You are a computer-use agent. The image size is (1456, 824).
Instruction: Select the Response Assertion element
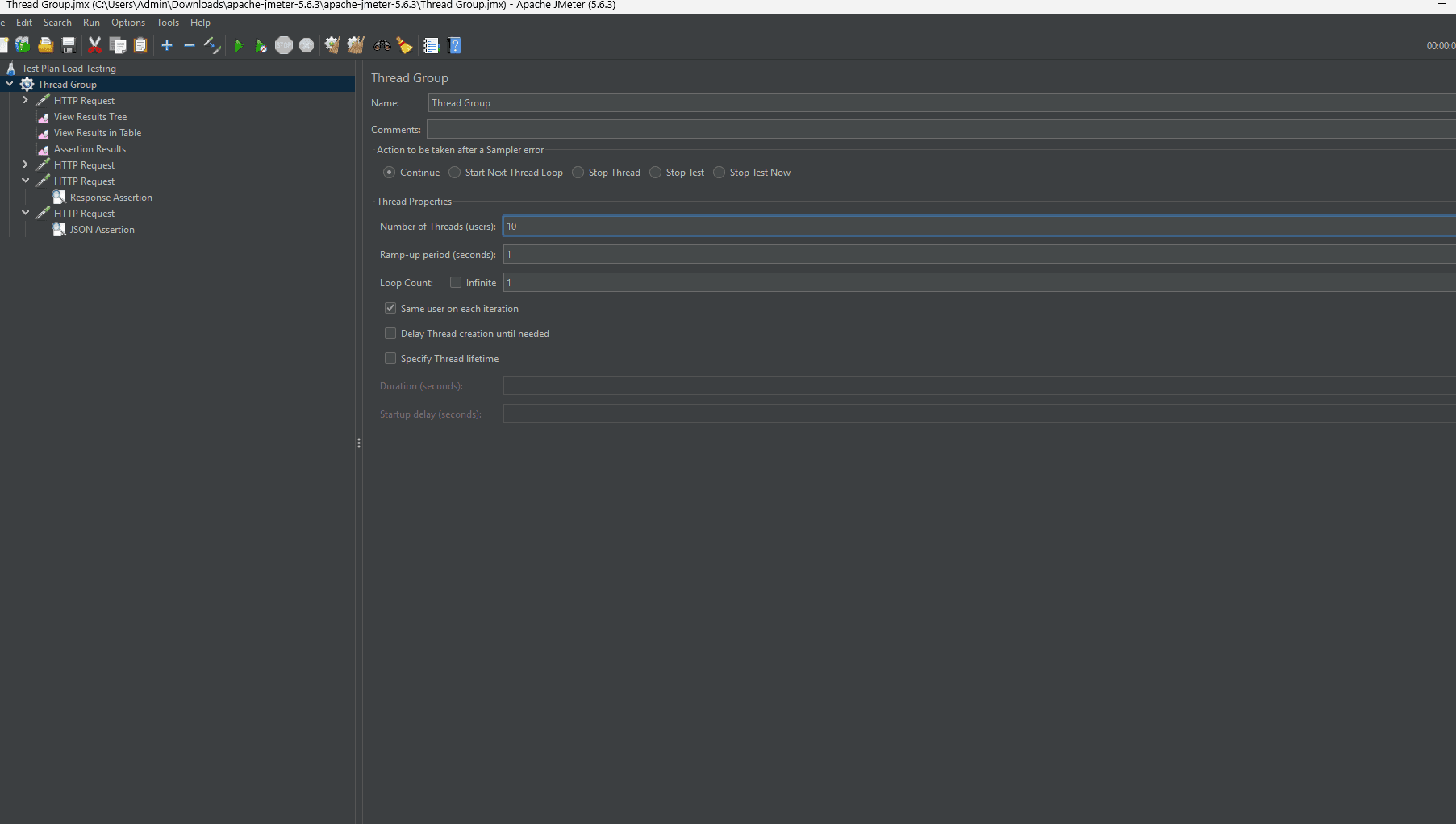pyautogui.click(x=111, y=198)
